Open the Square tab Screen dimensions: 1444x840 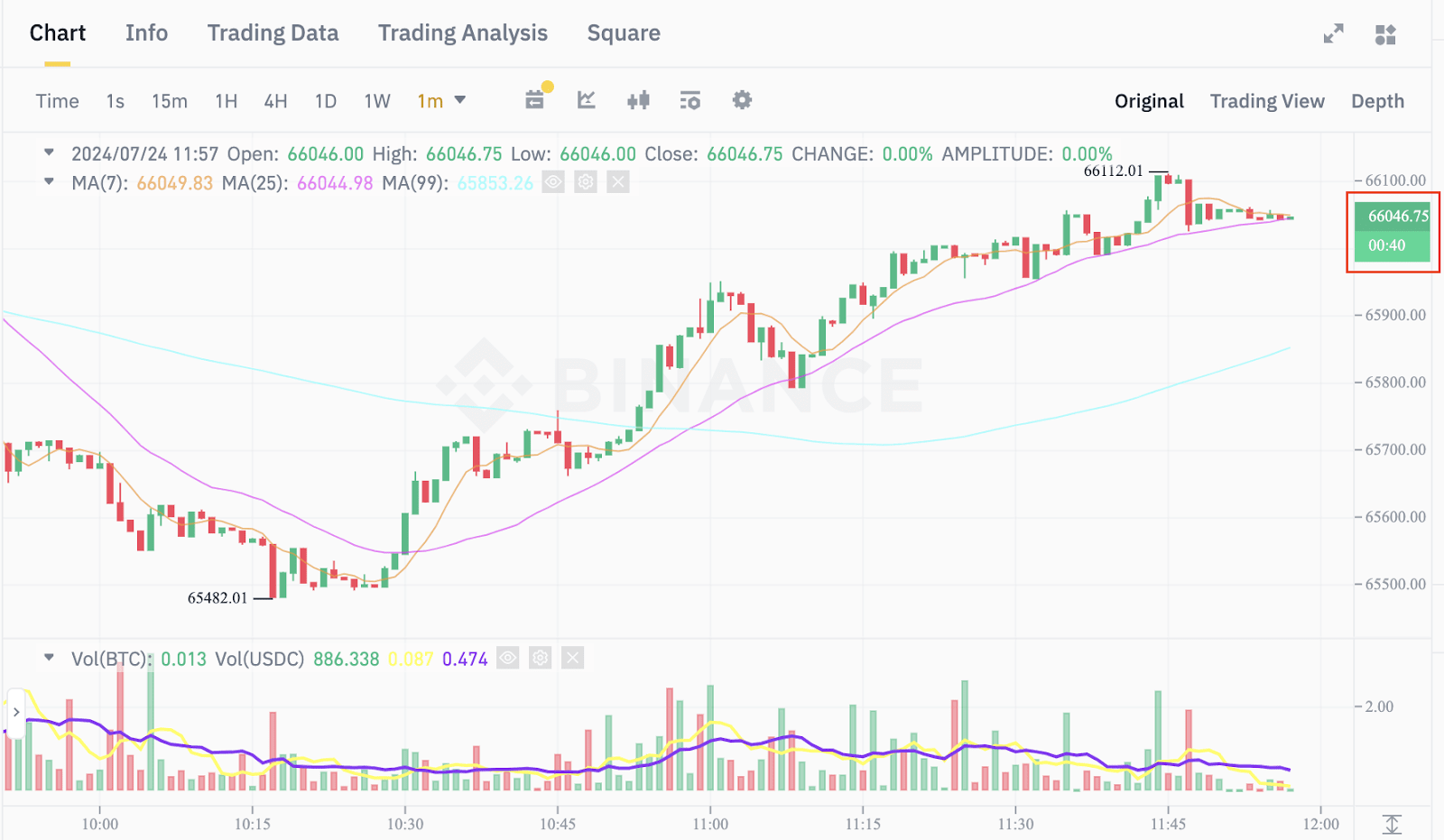click(624, 33)
